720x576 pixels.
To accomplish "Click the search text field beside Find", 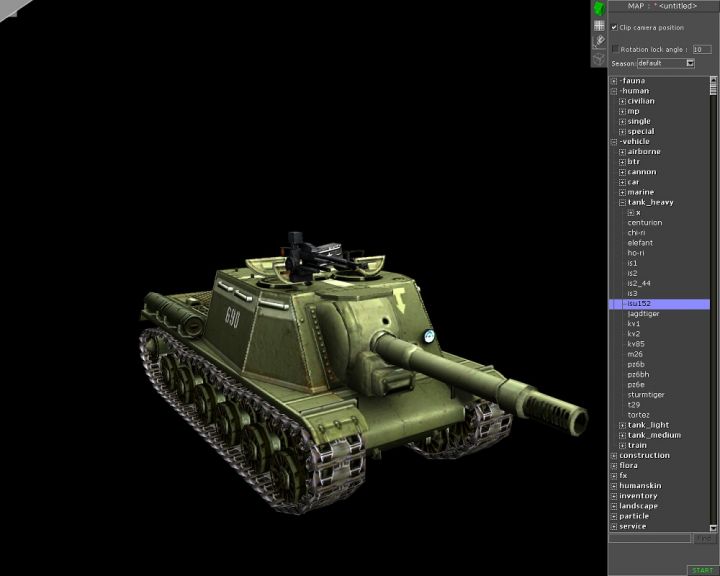I will 650,539.
